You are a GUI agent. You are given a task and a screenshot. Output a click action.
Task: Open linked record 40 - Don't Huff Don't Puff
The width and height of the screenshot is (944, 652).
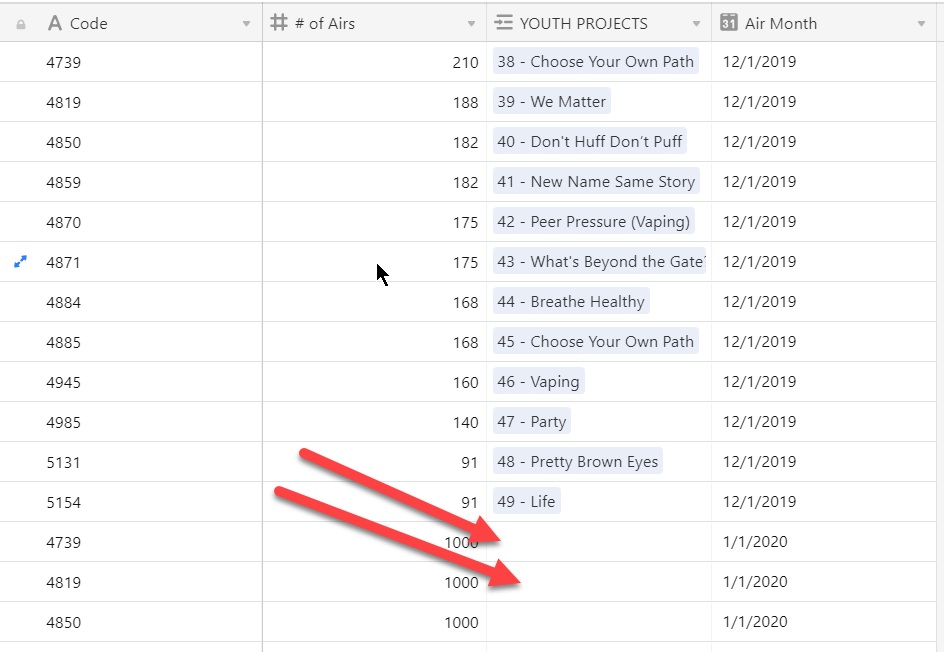click(589, 141)
